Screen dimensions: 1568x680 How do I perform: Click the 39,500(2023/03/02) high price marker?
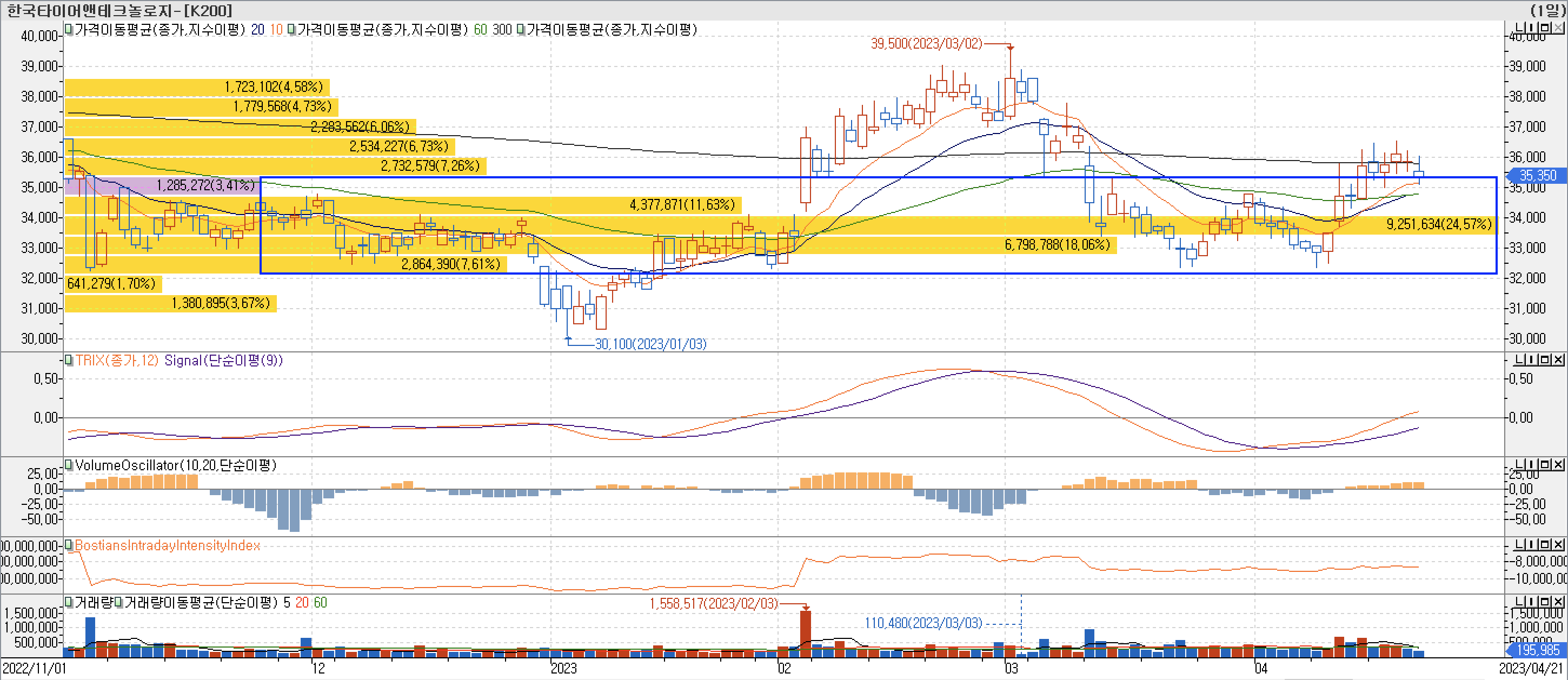[x=926, y=44]
